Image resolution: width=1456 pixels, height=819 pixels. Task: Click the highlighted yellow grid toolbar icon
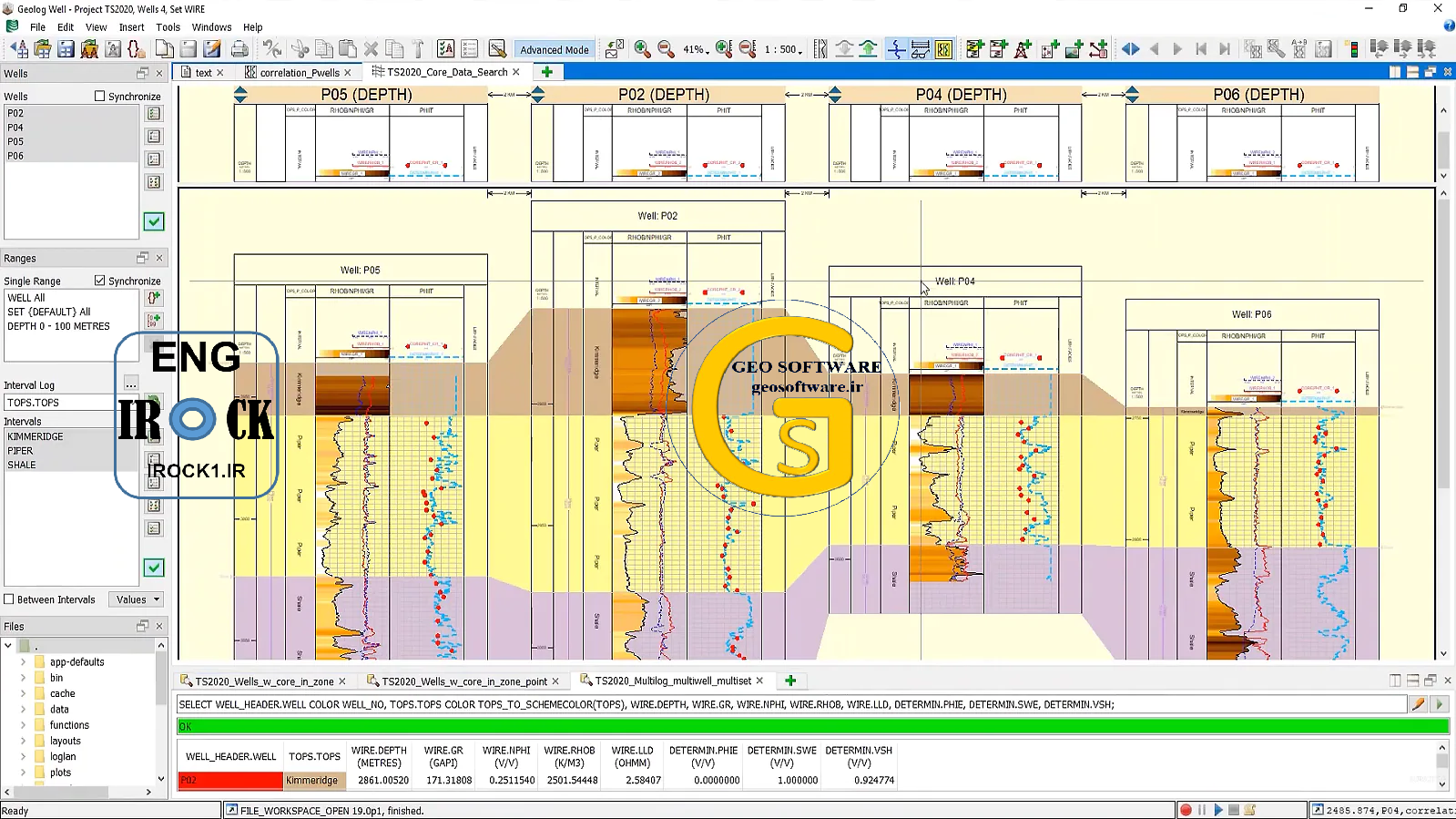point(944,49)
